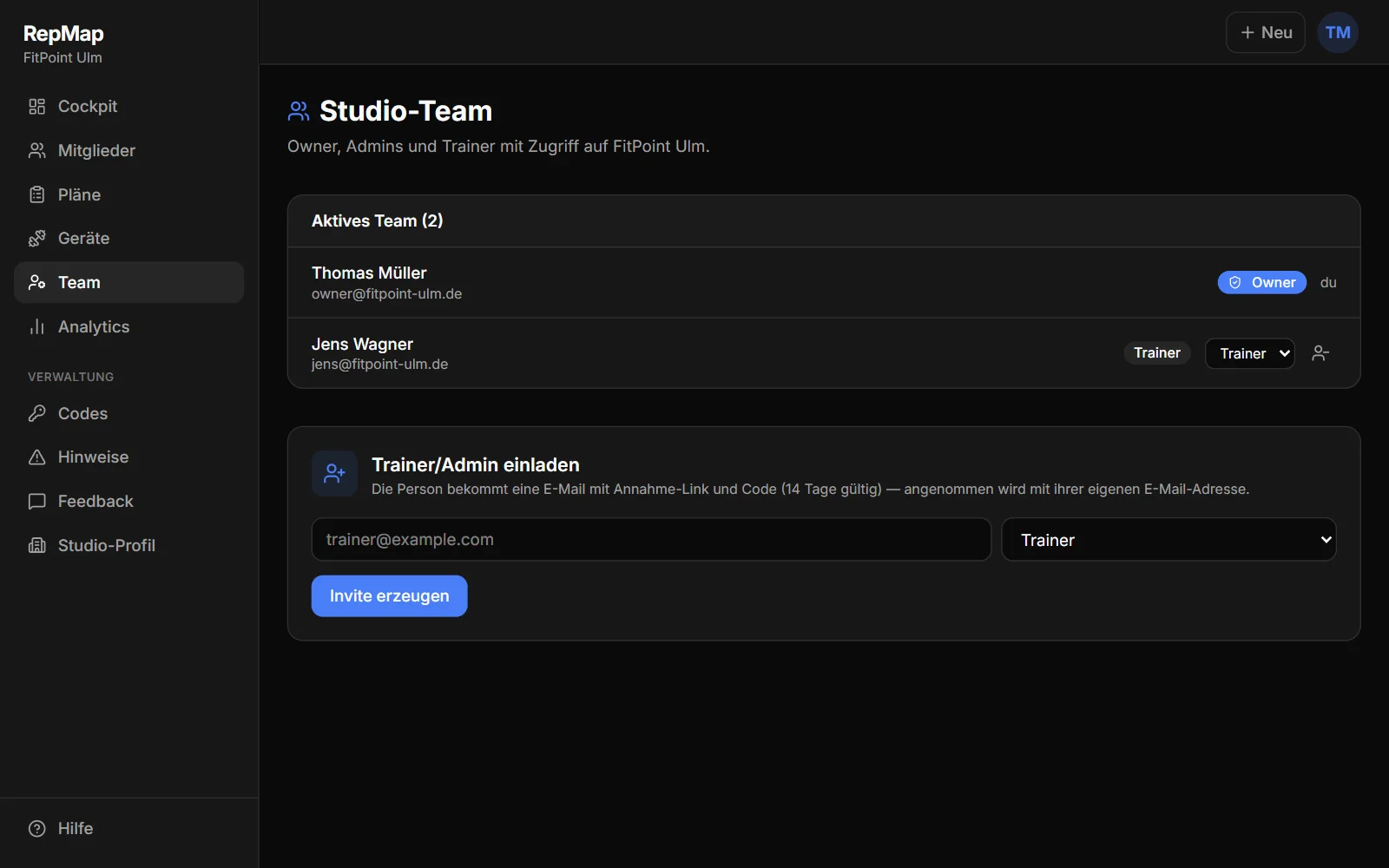Screen dimensions: 1389x868
Task: Click the Thomas Müller name
Action: [369, 273]
